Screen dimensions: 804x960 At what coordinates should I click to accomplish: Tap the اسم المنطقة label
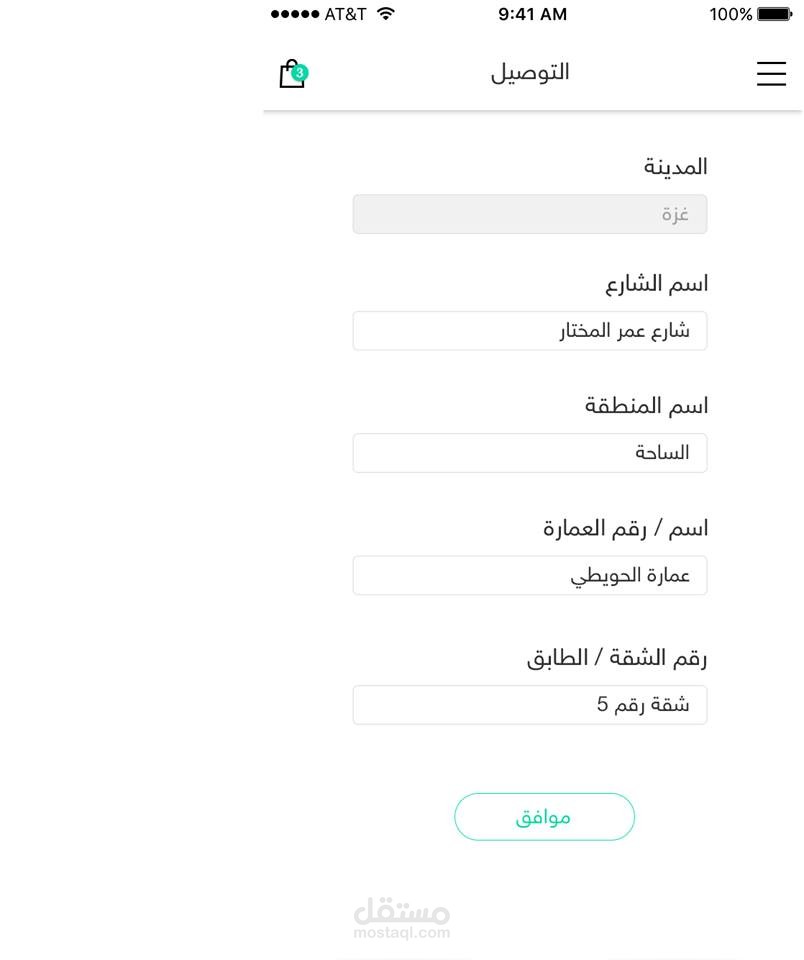click(646, 406)
